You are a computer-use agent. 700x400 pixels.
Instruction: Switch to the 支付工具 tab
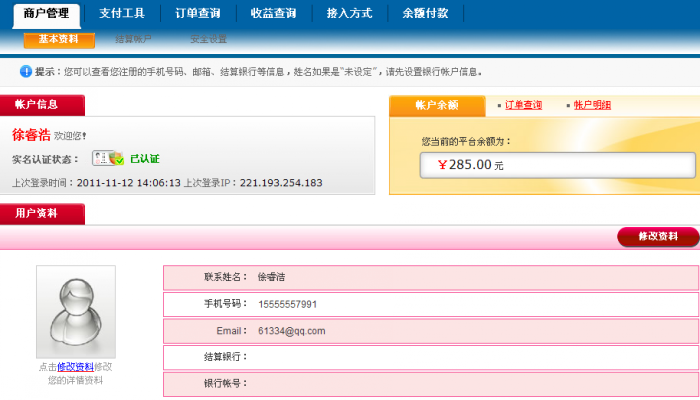(121, 14)
